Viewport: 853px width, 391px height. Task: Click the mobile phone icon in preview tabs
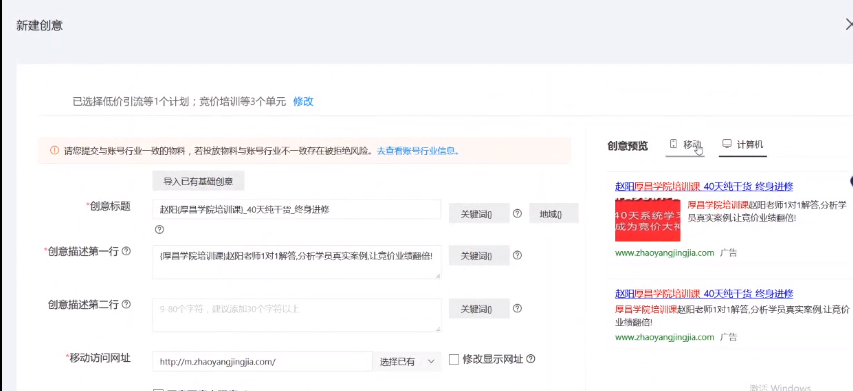(673, 144)
